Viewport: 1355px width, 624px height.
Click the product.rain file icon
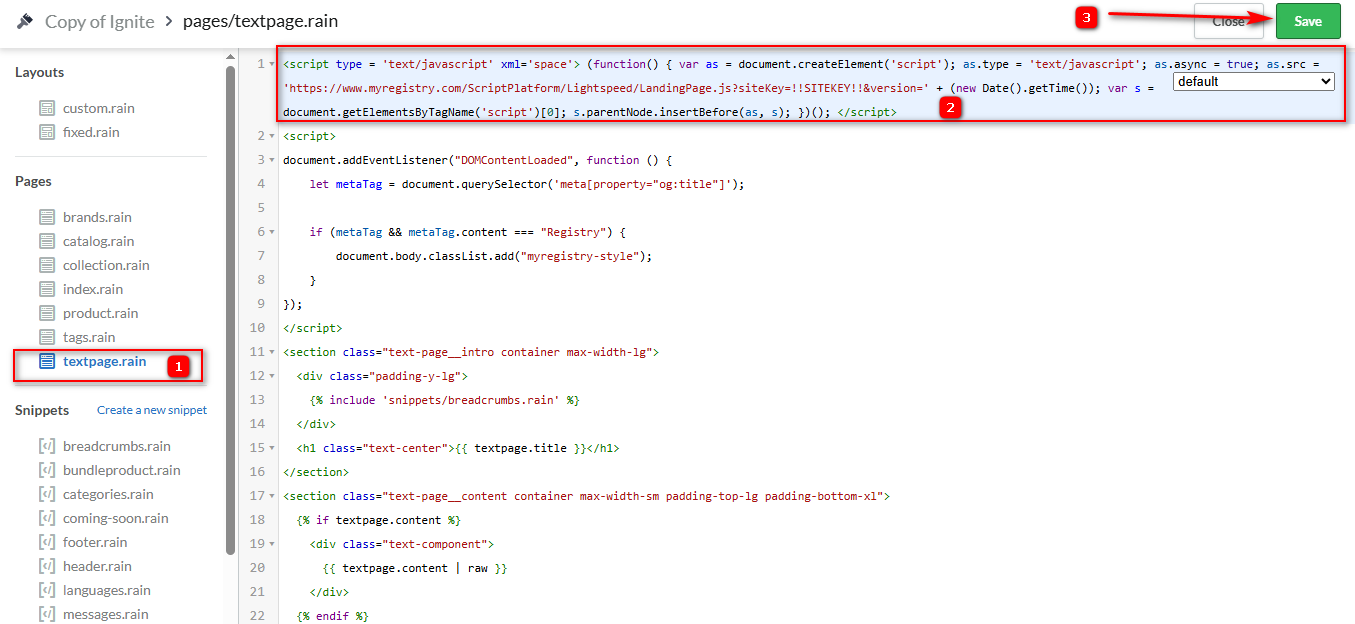47,313
